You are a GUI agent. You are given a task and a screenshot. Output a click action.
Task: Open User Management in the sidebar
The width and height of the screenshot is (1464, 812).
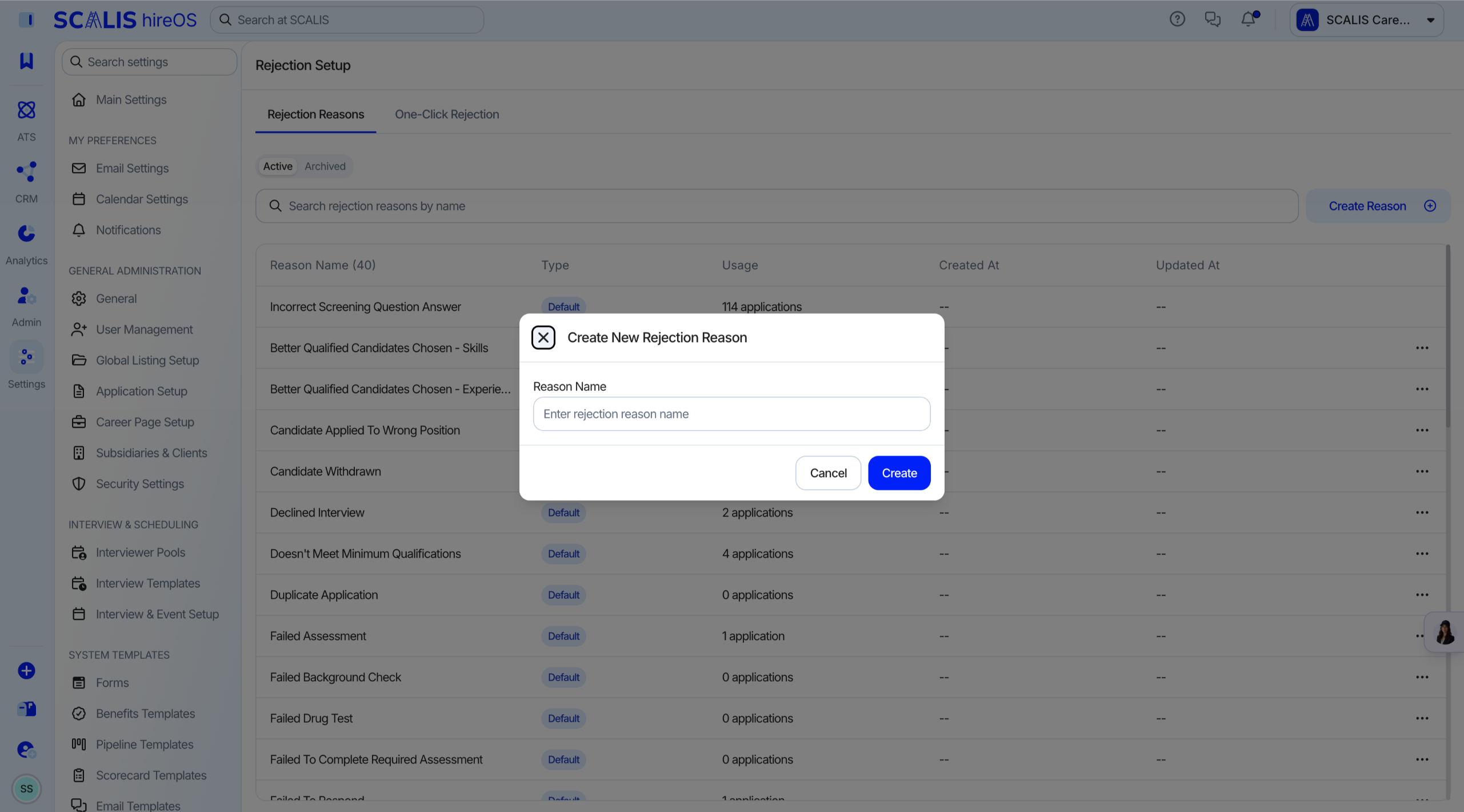(144, 329)
